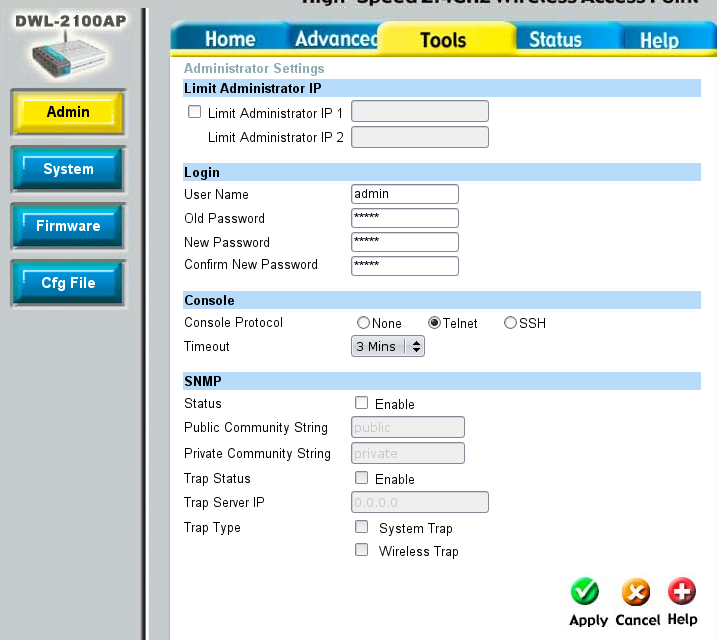Image resolution: width=717 pixels, height=640 pixels.
Task: Open the Cfg File sidebar page
Action: coord(68,283)
